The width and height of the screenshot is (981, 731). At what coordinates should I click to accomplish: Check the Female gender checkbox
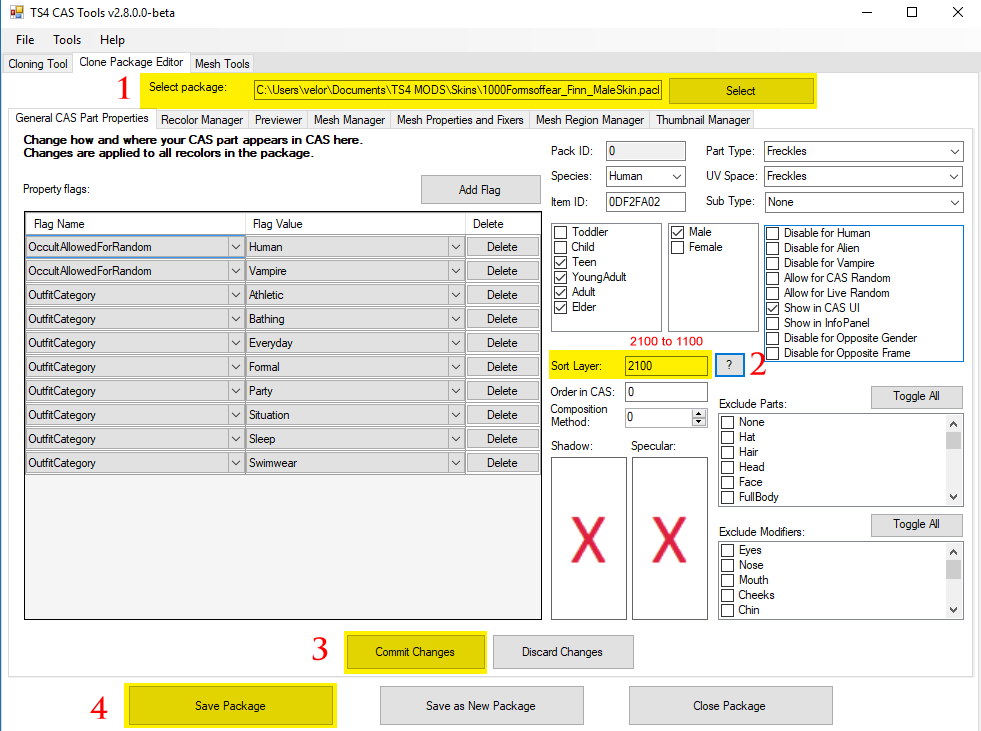coord(677,247)
